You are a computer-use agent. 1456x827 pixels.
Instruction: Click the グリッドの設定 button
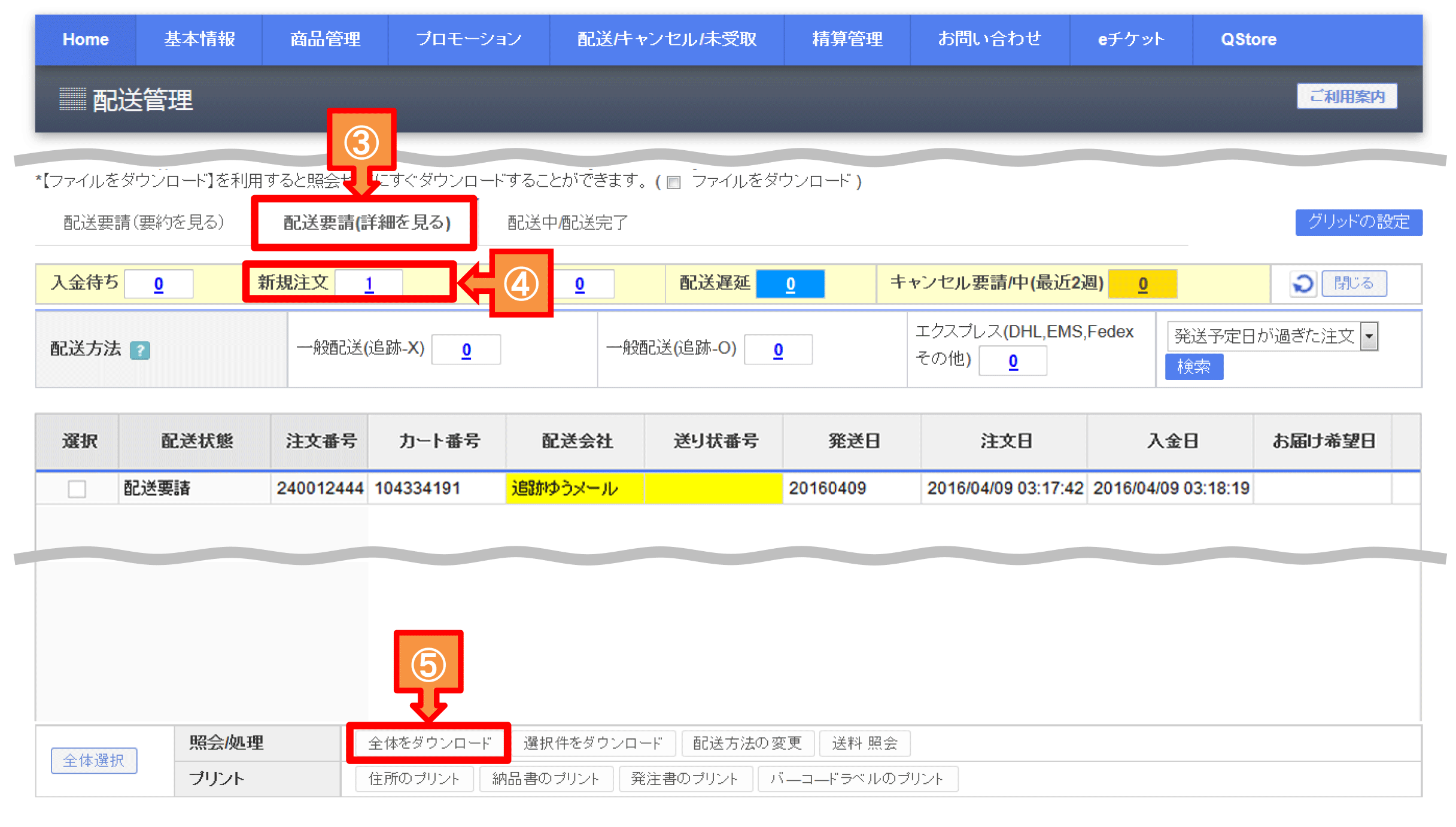coord(1358,222)
